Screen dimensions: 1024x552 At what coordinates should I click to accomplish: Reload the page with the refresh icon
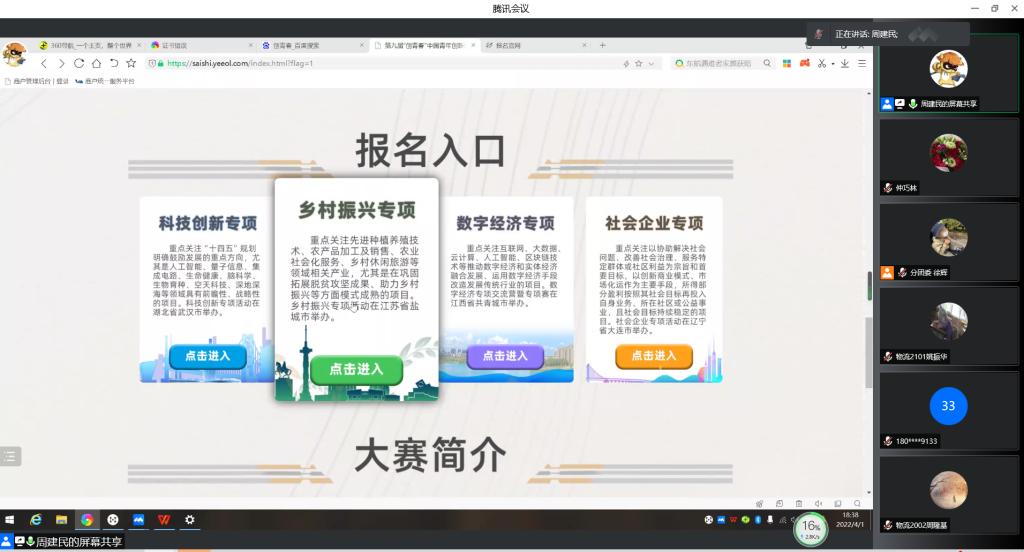(79, 63)
